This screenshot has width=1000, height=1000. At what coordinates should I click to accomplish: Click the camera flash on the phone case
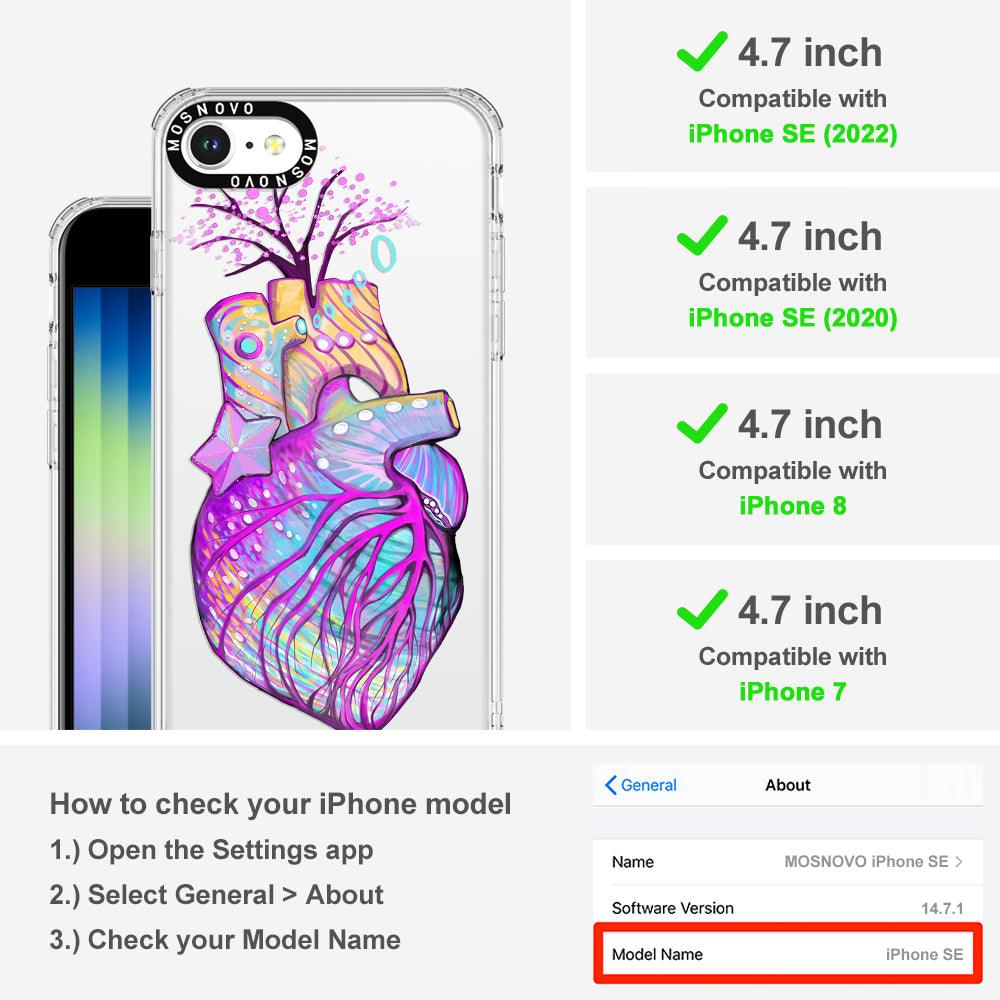coord(274,145)
